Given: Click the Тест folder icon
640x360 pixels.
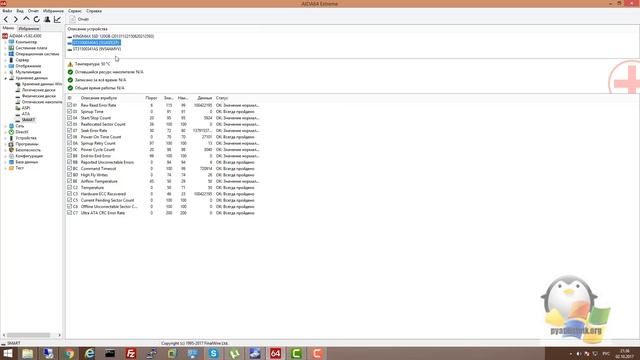Looking at the screenshot, I should [11, 168].
